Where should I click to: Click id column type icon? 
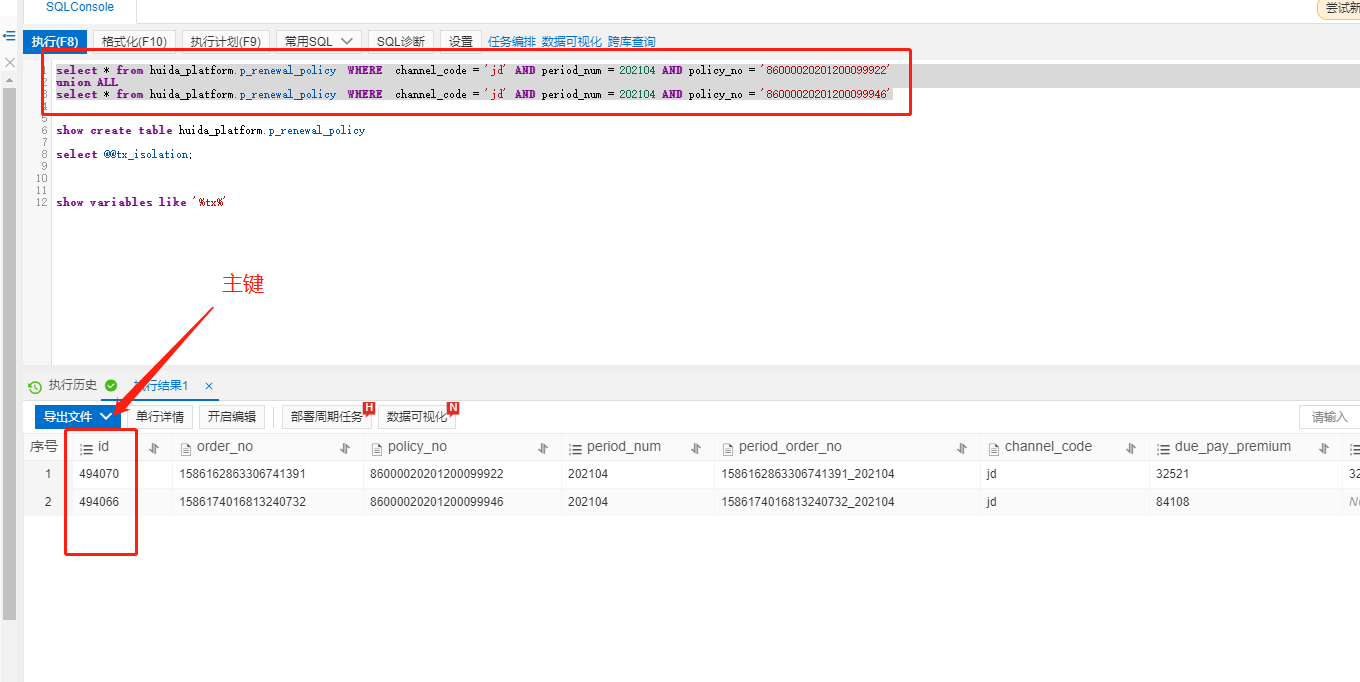click(x=86, y=449)
